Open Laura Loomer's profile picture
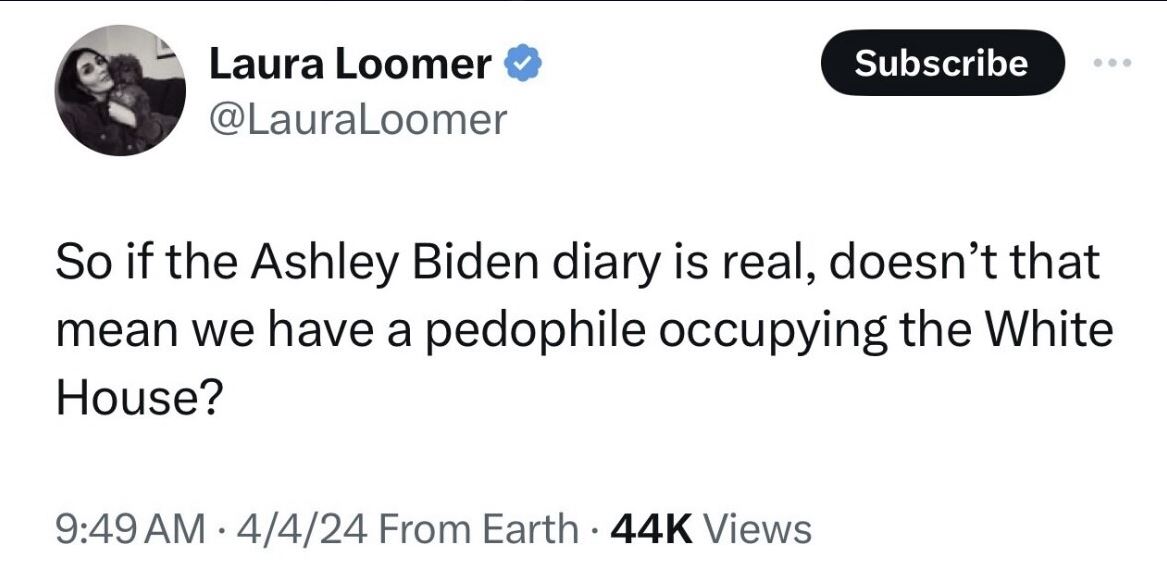This screenshot has height=568, width=1167. (x=120, y=90)
